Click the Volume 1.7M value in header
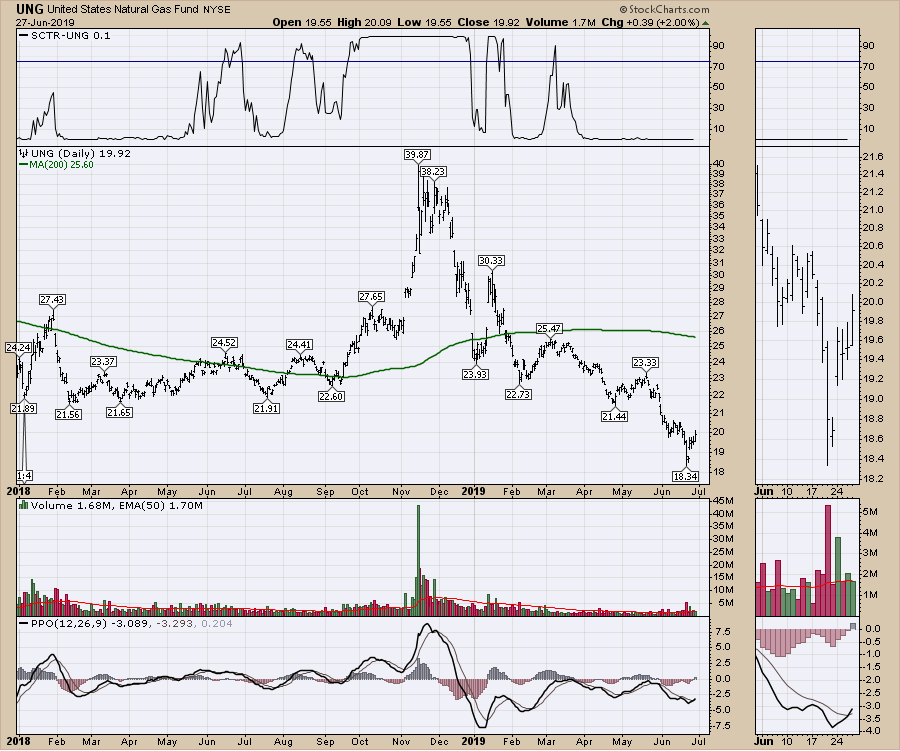The width and height of the screenshot is (900, 751). 561,22
